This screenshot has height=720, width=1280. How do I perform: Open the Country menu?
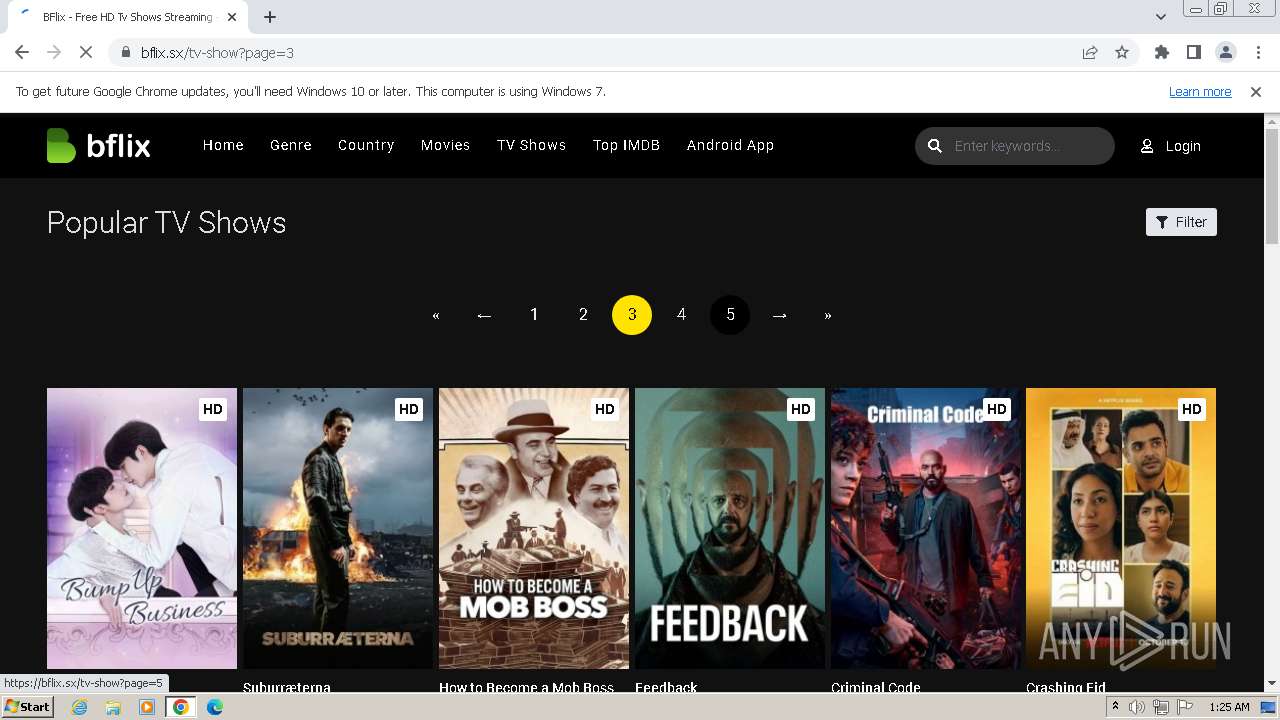click(366, 145)
